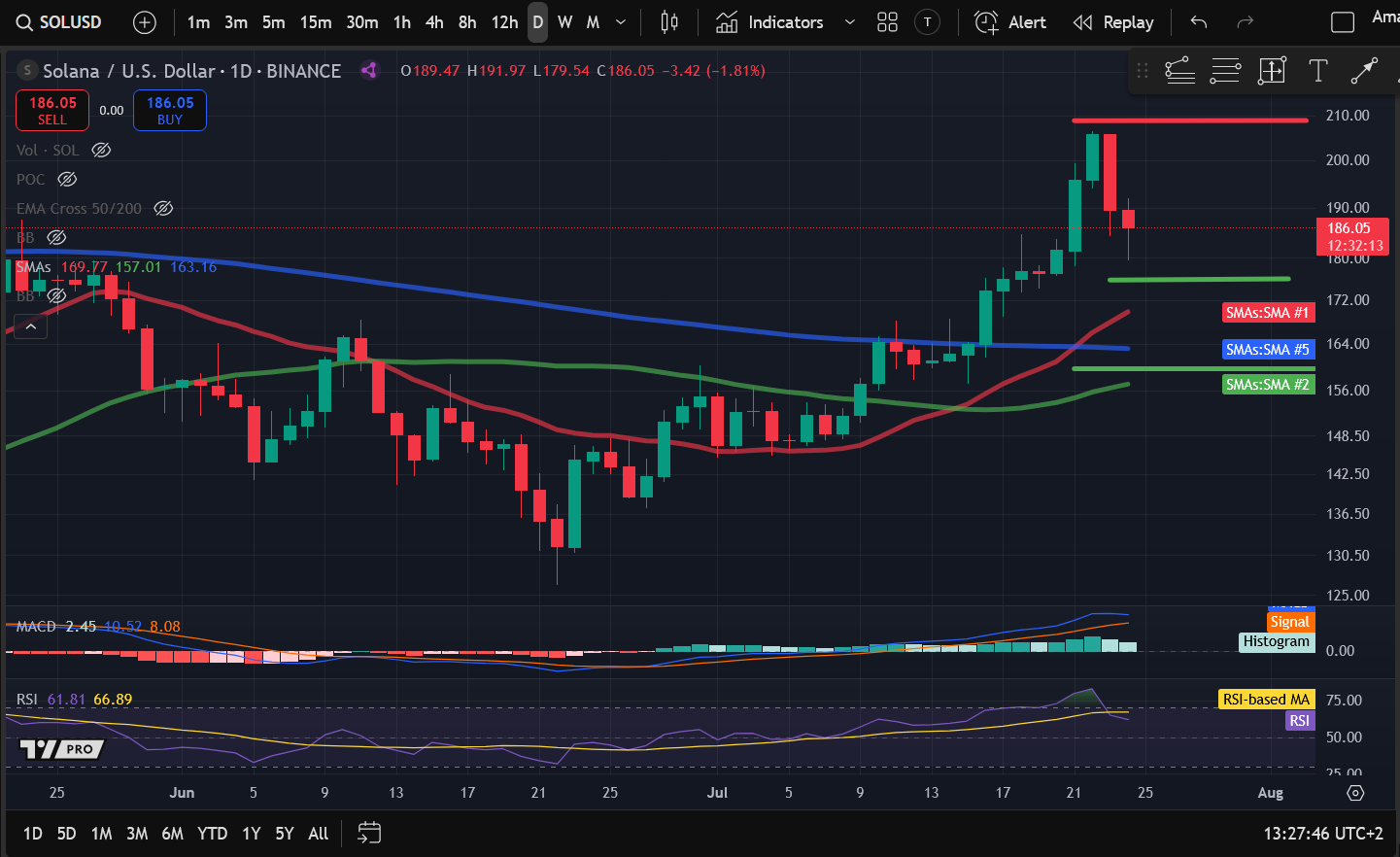Click the SMAs:SMA #1 price label
This screenshot has width=1400, height=857.
coord(1267,312)
